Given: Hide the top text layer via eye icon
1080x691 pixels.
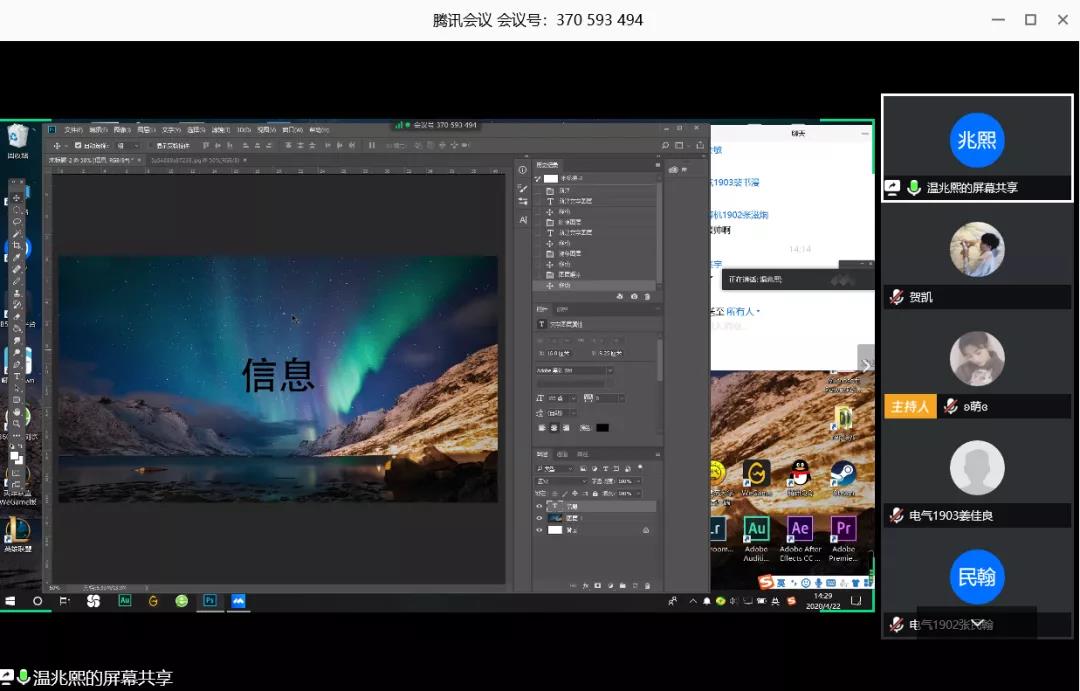Looking at the screenshot, I should point(540,506).
